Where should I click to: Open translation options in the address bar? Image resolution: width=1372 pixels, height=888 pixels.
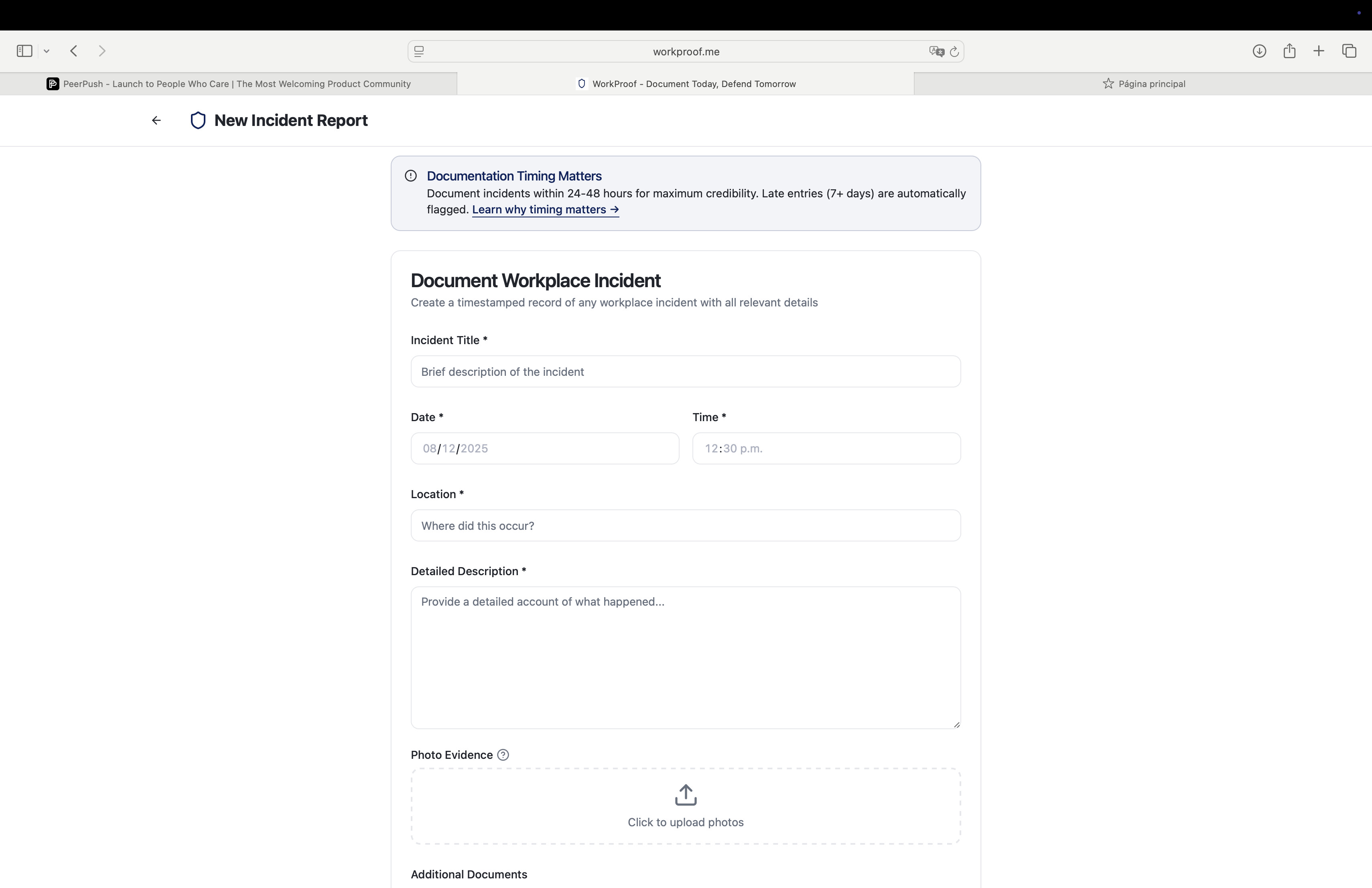click(936, 51)
